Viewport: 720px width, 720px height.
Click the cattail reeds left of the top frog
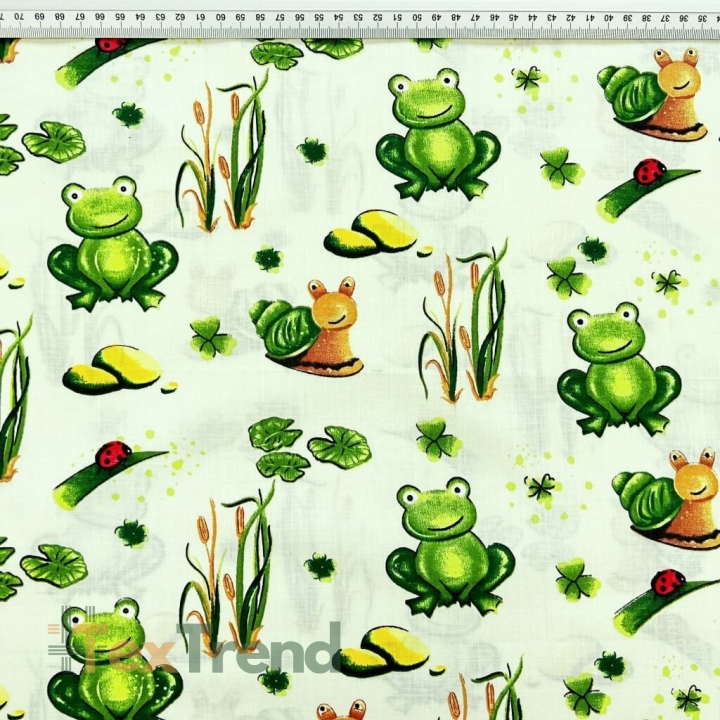click(x=222, y=151)
